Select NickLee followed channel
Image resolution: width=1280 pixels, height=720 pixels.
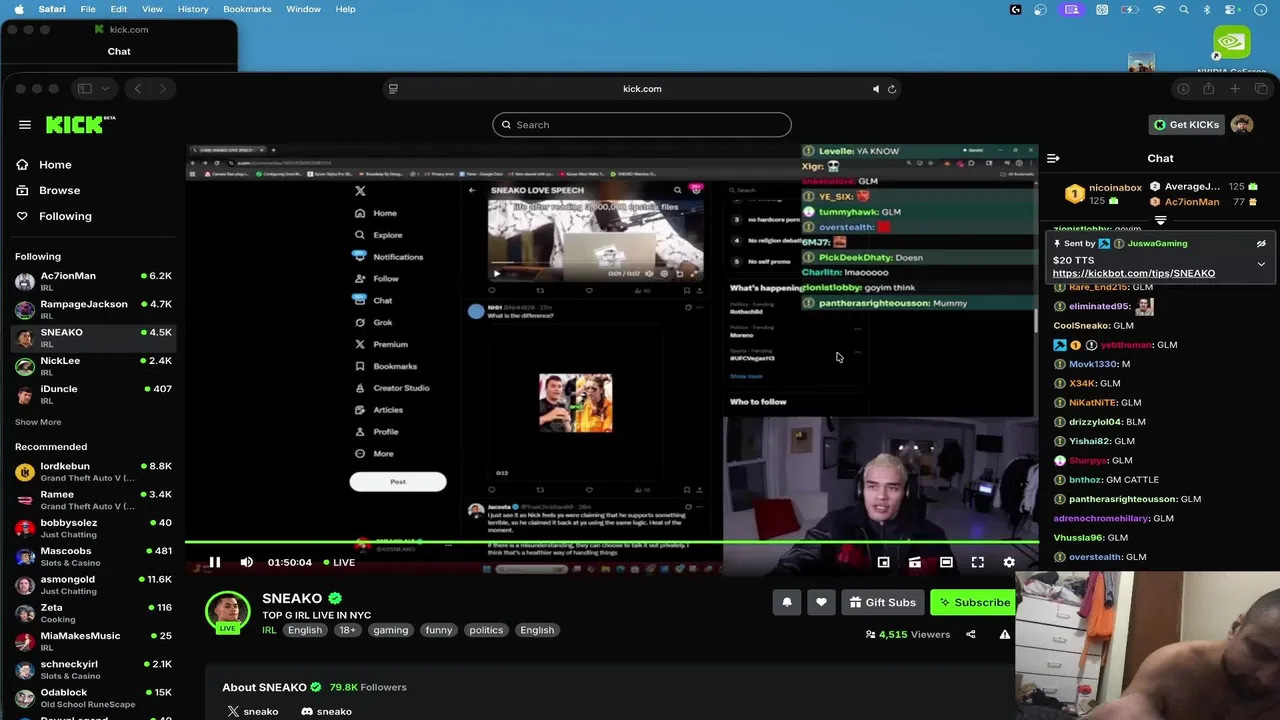[x=93, y=366]
